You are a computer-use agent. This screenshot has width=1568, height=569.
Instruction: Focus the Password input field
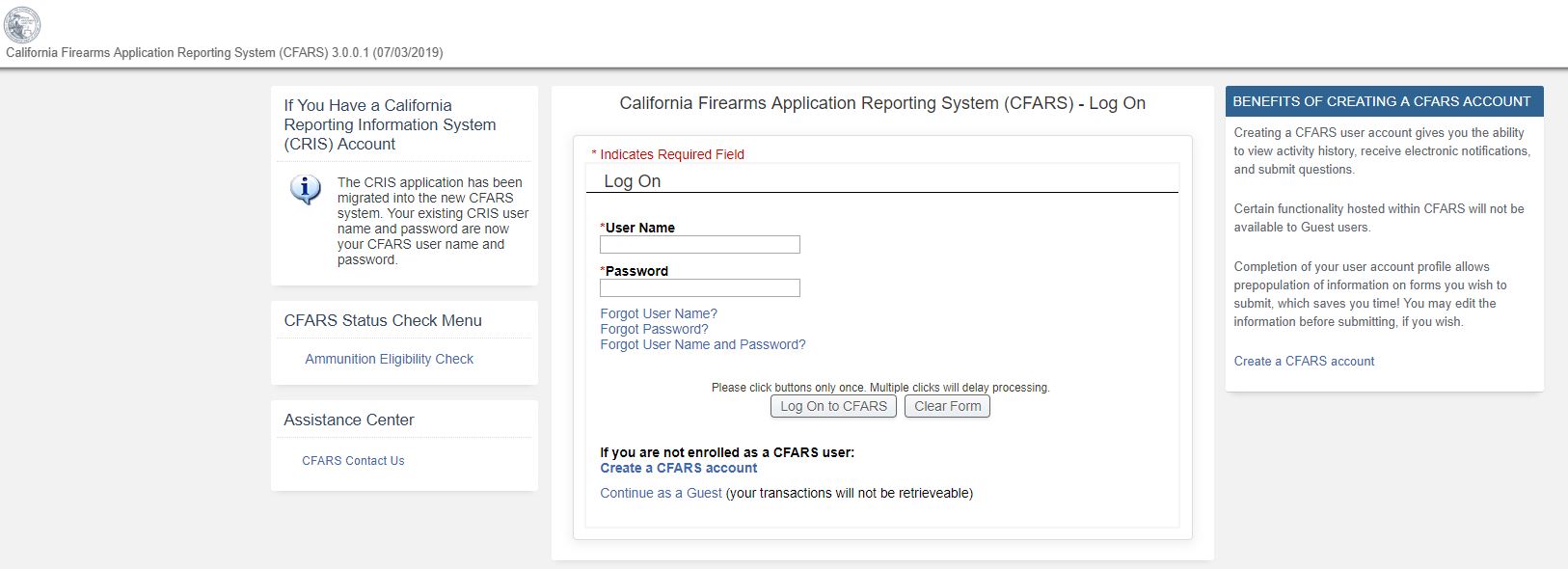click(699, 288)
